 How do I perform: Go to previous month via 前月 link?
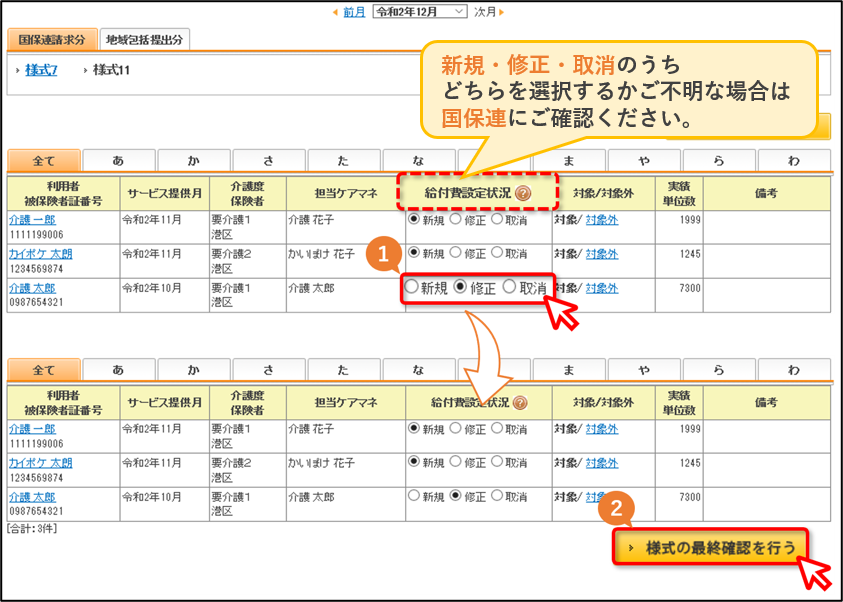tap(354, 12)
